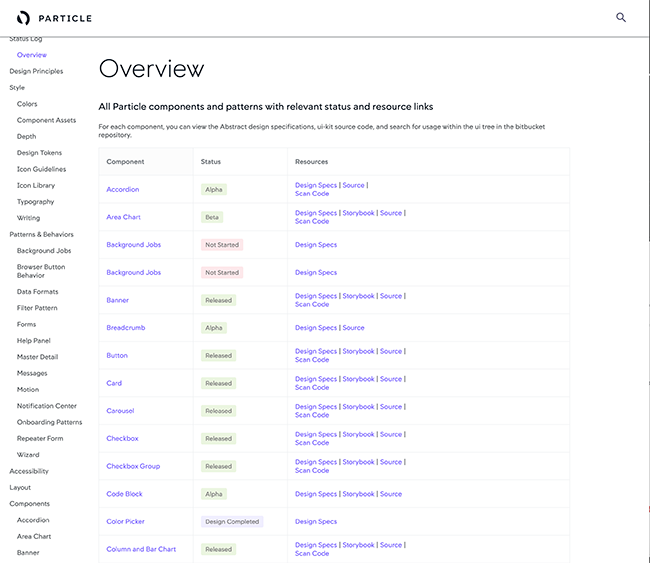Viewport: 650px width, 563px height.
Task: Open the Area Chart link in table
Action: 124,217
